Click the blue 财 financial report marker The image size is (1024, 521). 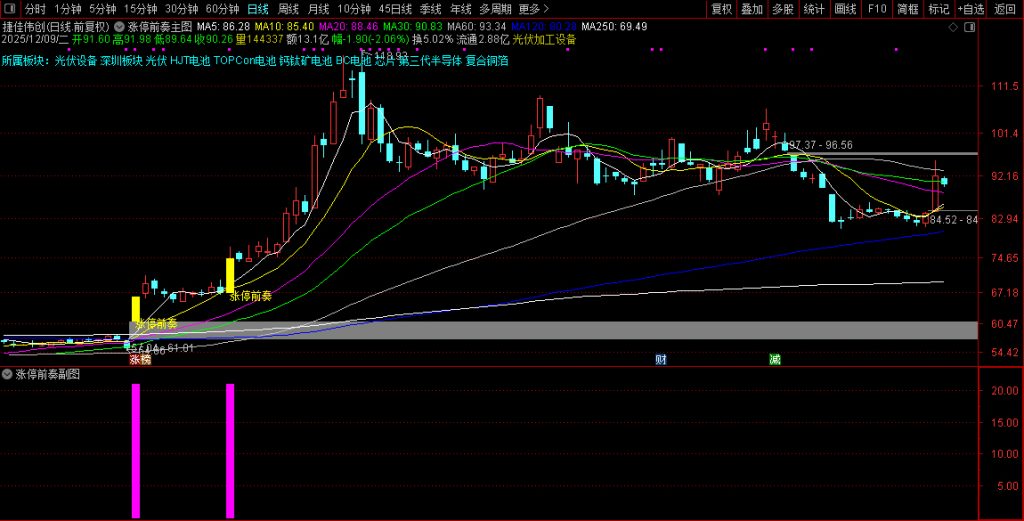[x=661, y=359]
